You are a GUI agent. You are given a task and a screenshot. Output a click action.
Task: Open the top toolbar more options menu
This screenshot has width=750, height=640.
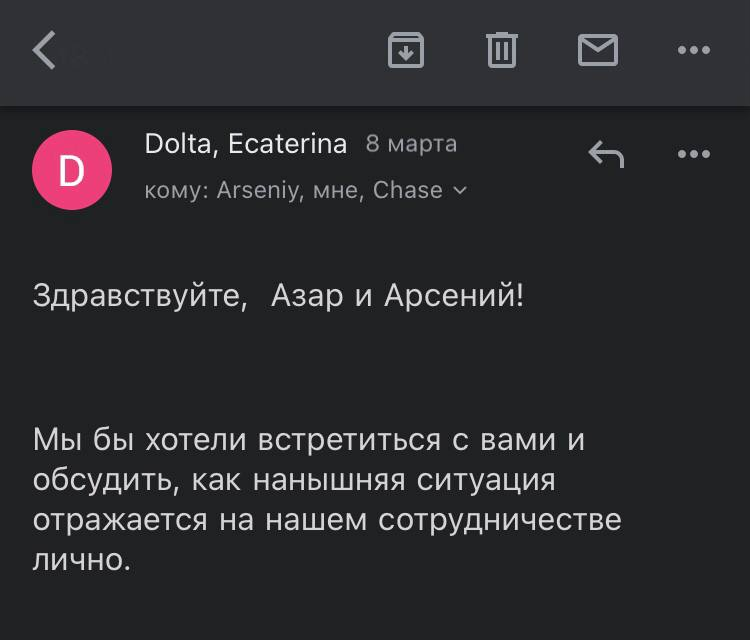[x=693, y=49]
